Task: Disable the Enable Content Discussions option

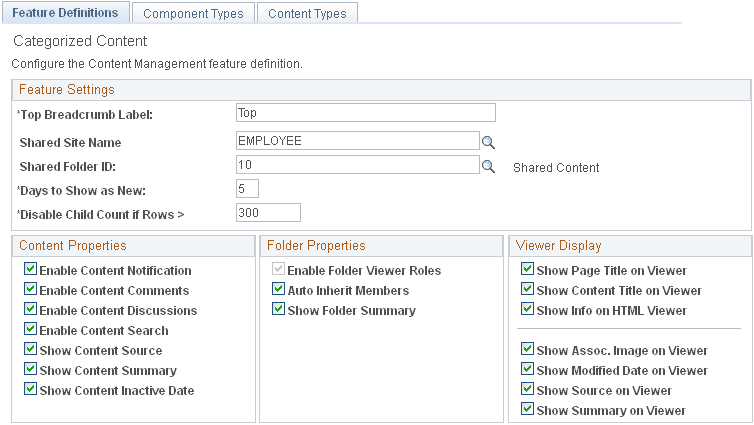Action: pyautogui.click(x=30, y=310)
